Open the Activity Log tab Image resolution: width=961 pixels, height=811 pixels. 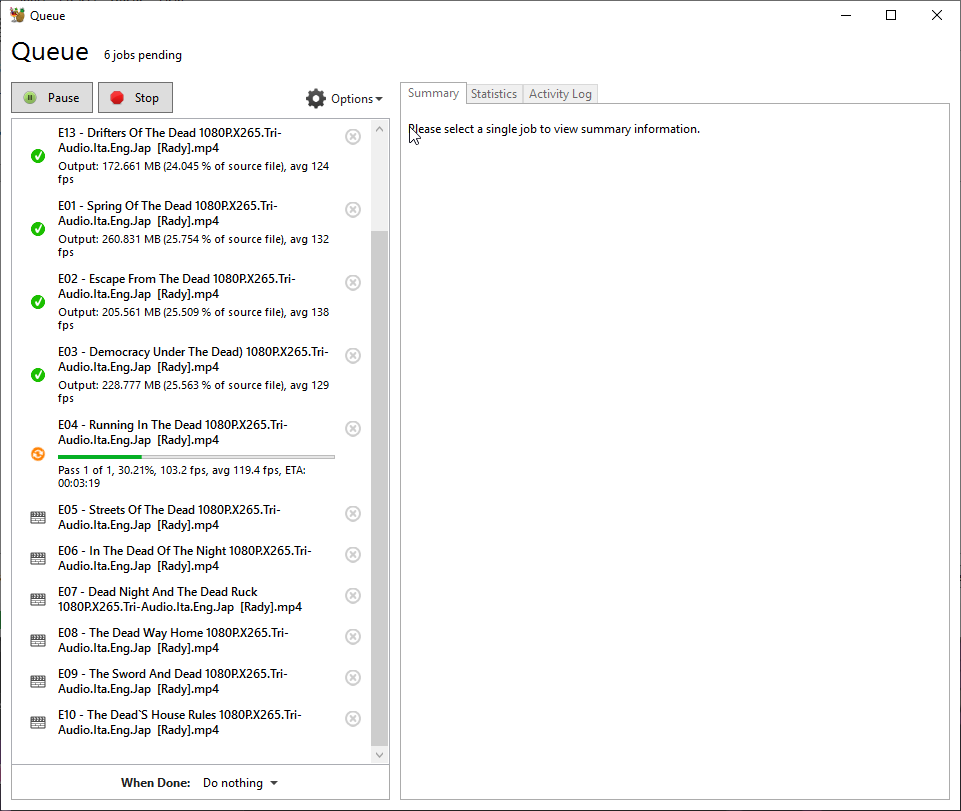[x=560, y=94]
